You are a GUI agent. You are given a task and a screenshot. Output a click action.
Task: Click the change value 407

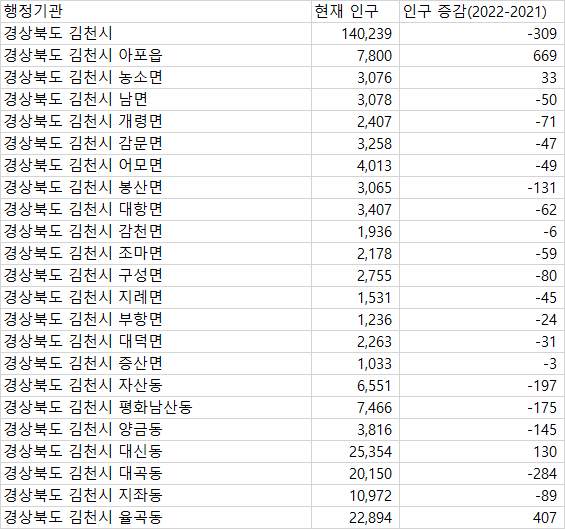click(x=545, y=518)
